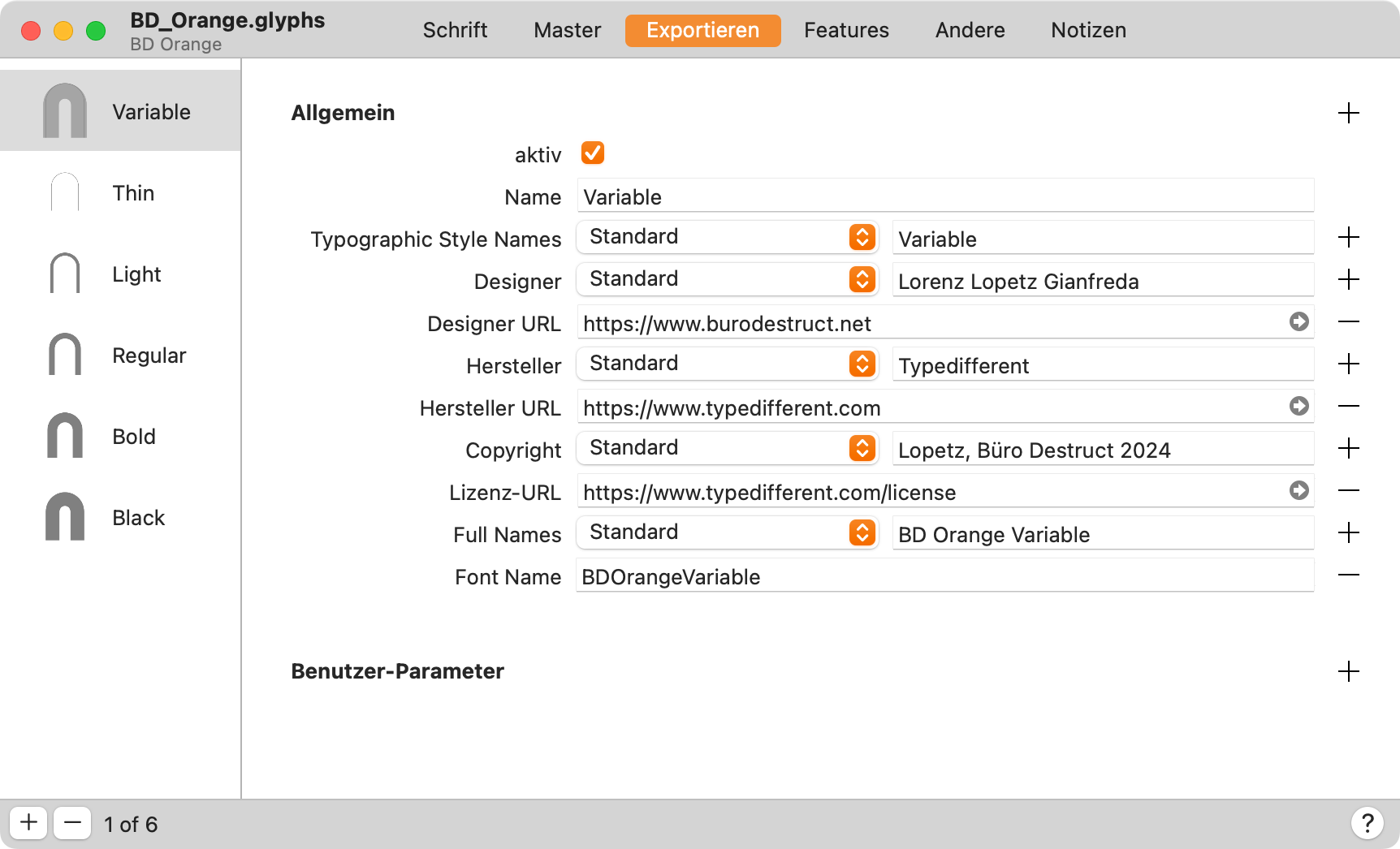The image size is (1400, 849).
Task: Add a Benutzer-Parameter with plus icon
Action: pos(1348,671)
